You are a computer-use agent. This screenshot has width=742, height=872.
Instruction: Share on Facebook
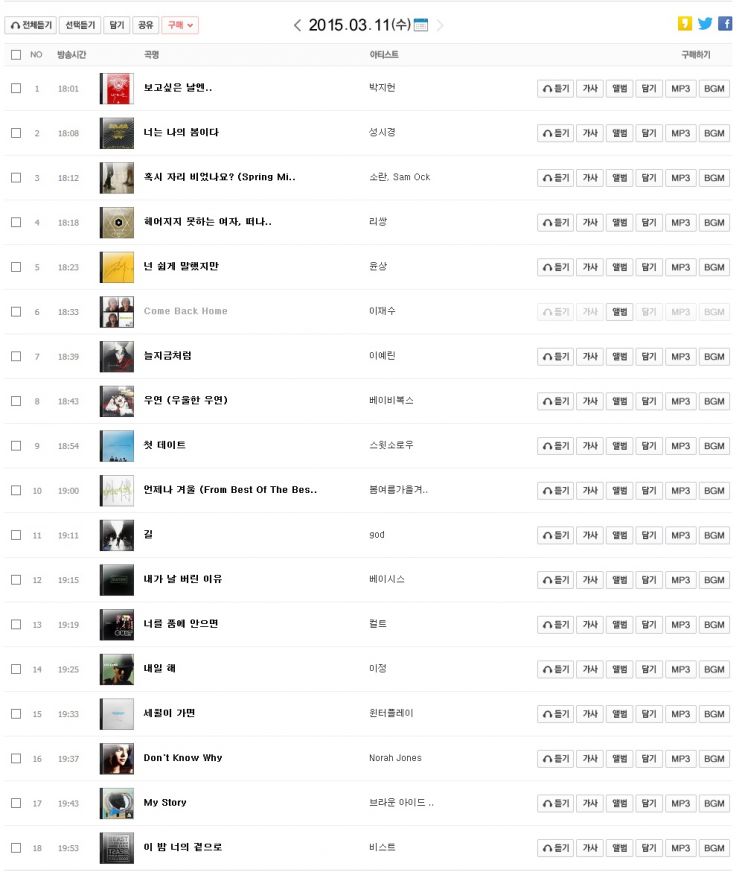[724, 24]
